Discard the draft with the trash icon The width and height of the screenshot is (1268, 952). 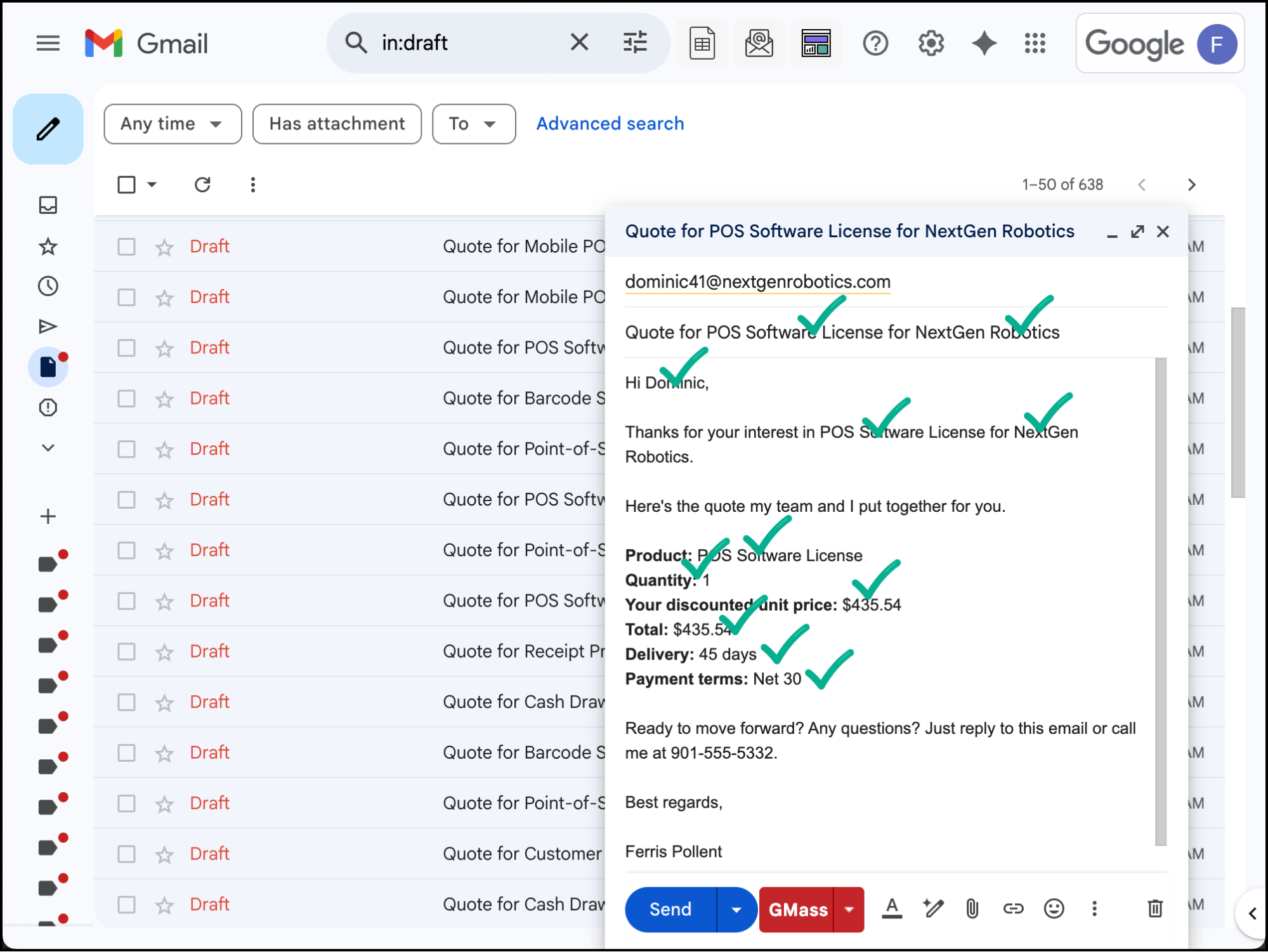[1154, 909]
